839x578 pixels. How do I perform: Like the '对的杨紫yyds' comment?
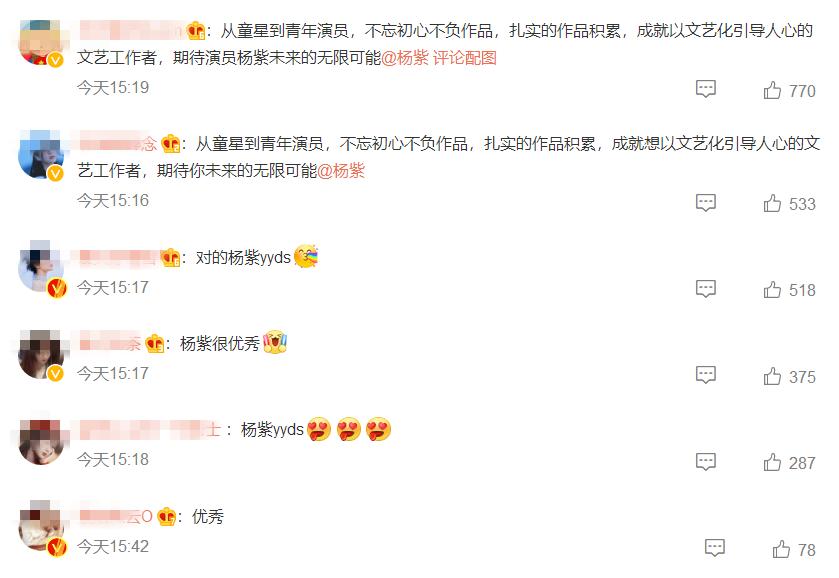coord(772,290)
